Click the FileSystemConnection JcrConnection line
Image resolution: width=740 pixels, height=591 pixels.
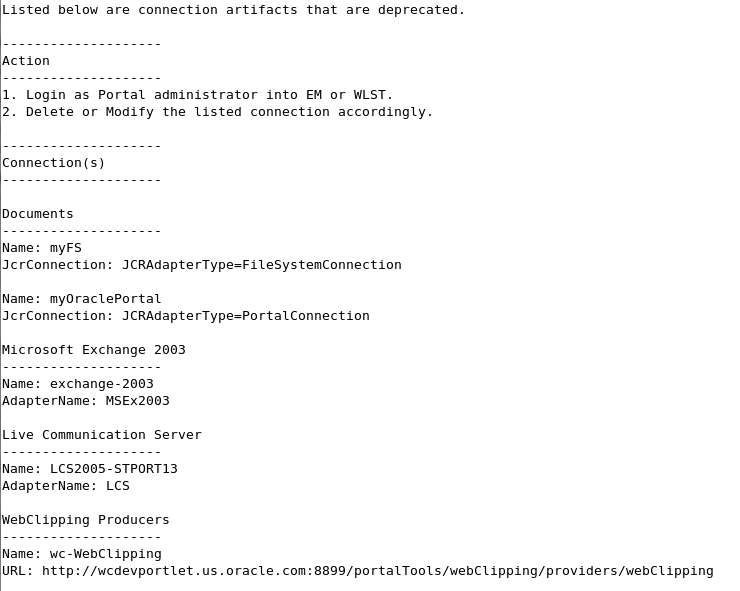click(x=201, y=265)
